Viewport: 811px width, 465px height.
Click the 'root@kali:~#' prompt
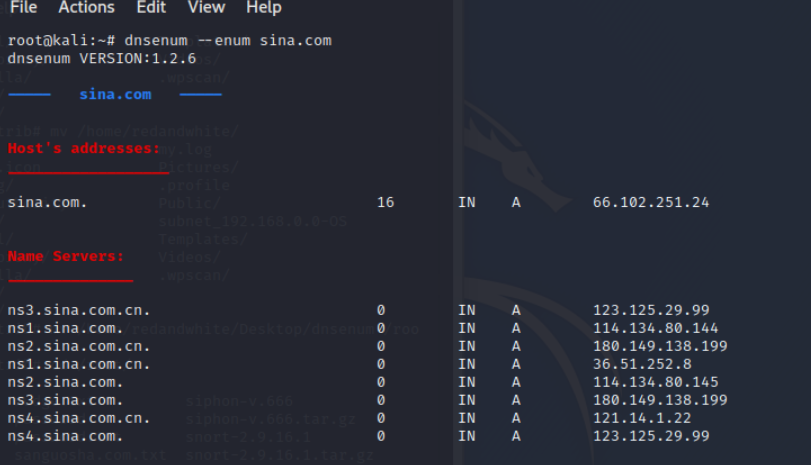click(61, 40)
